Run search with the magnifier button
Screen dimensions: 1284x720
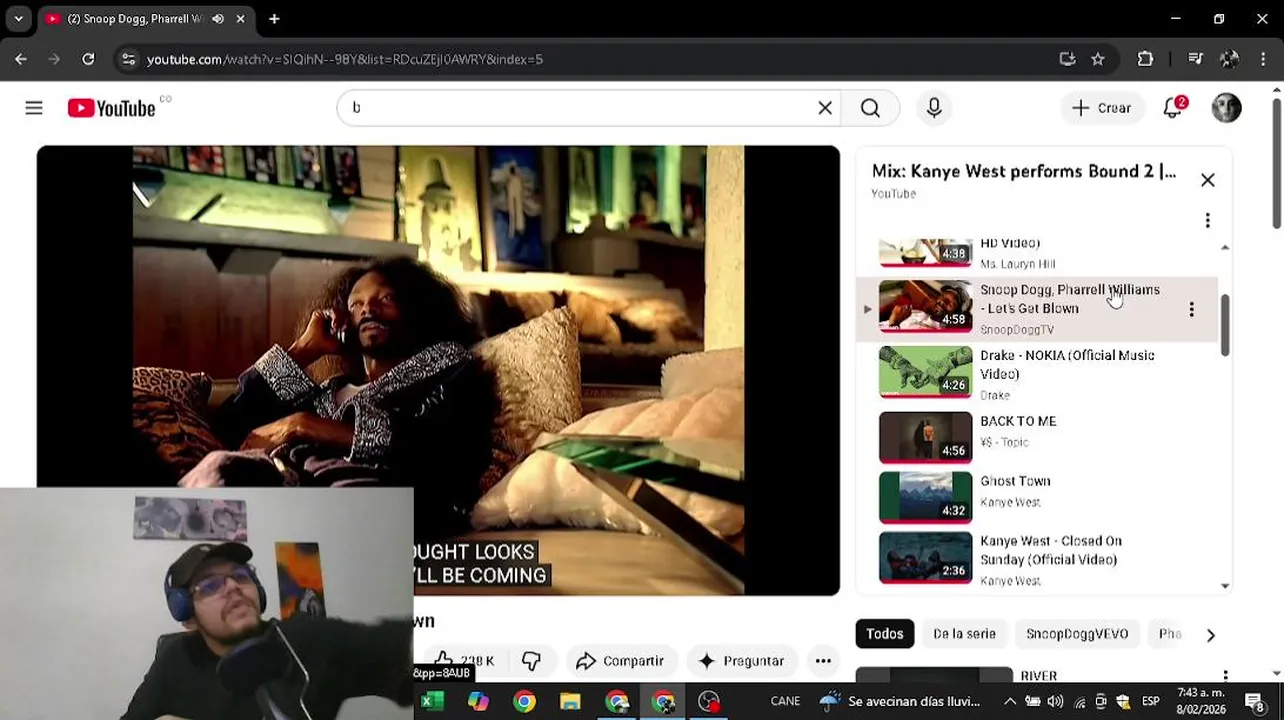coord(870,108)
